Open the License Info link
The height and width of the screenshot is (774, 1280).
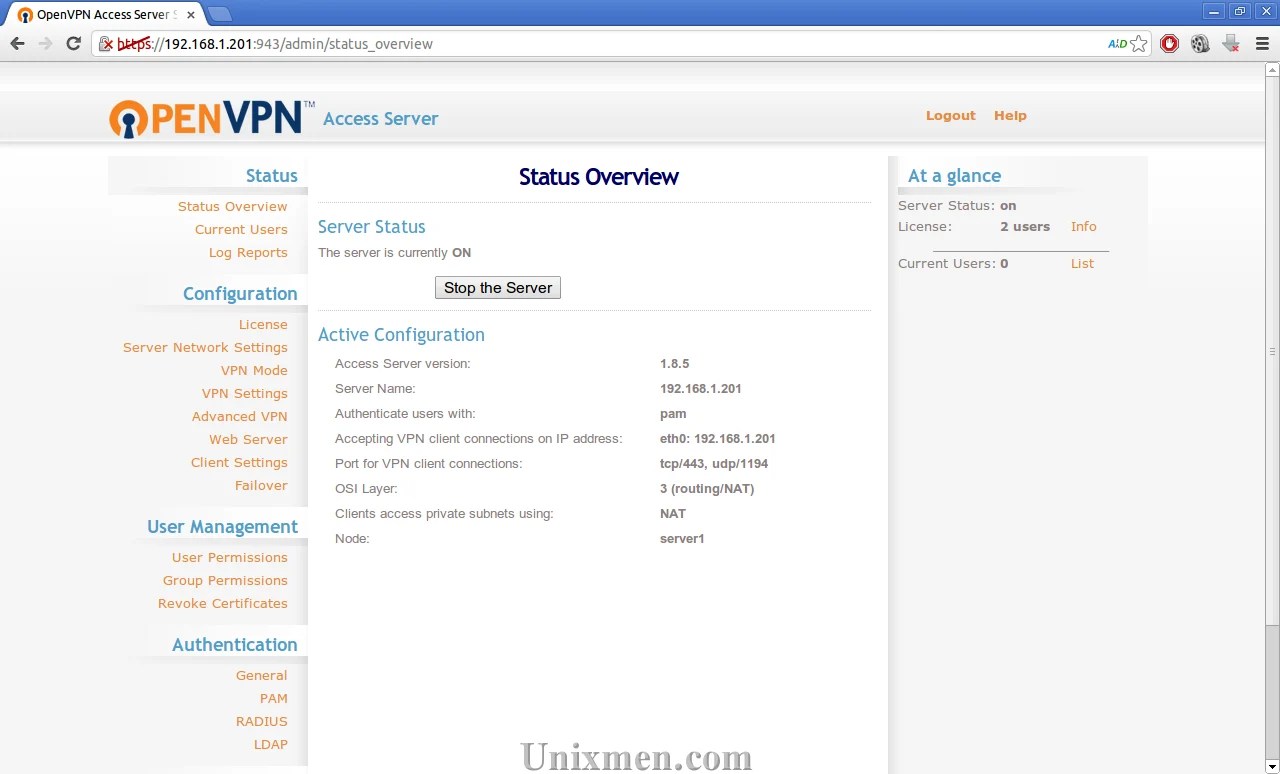(x=1083, y=226)
